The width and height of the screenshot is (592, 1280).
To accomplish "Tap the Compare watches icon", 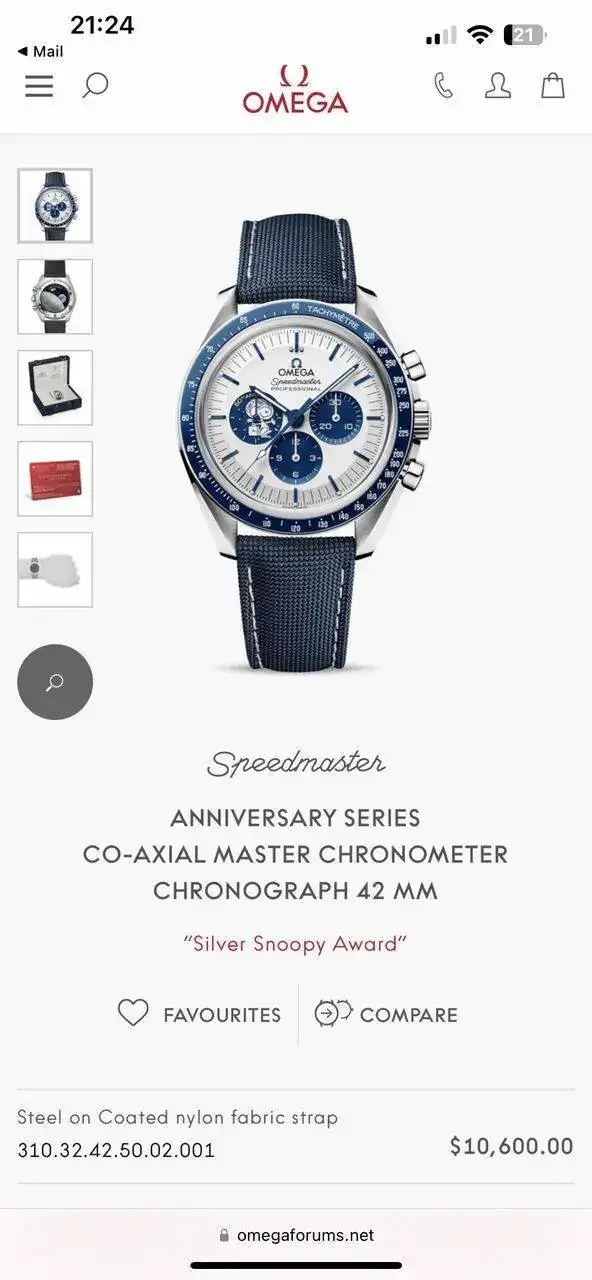I will 333,1013.
